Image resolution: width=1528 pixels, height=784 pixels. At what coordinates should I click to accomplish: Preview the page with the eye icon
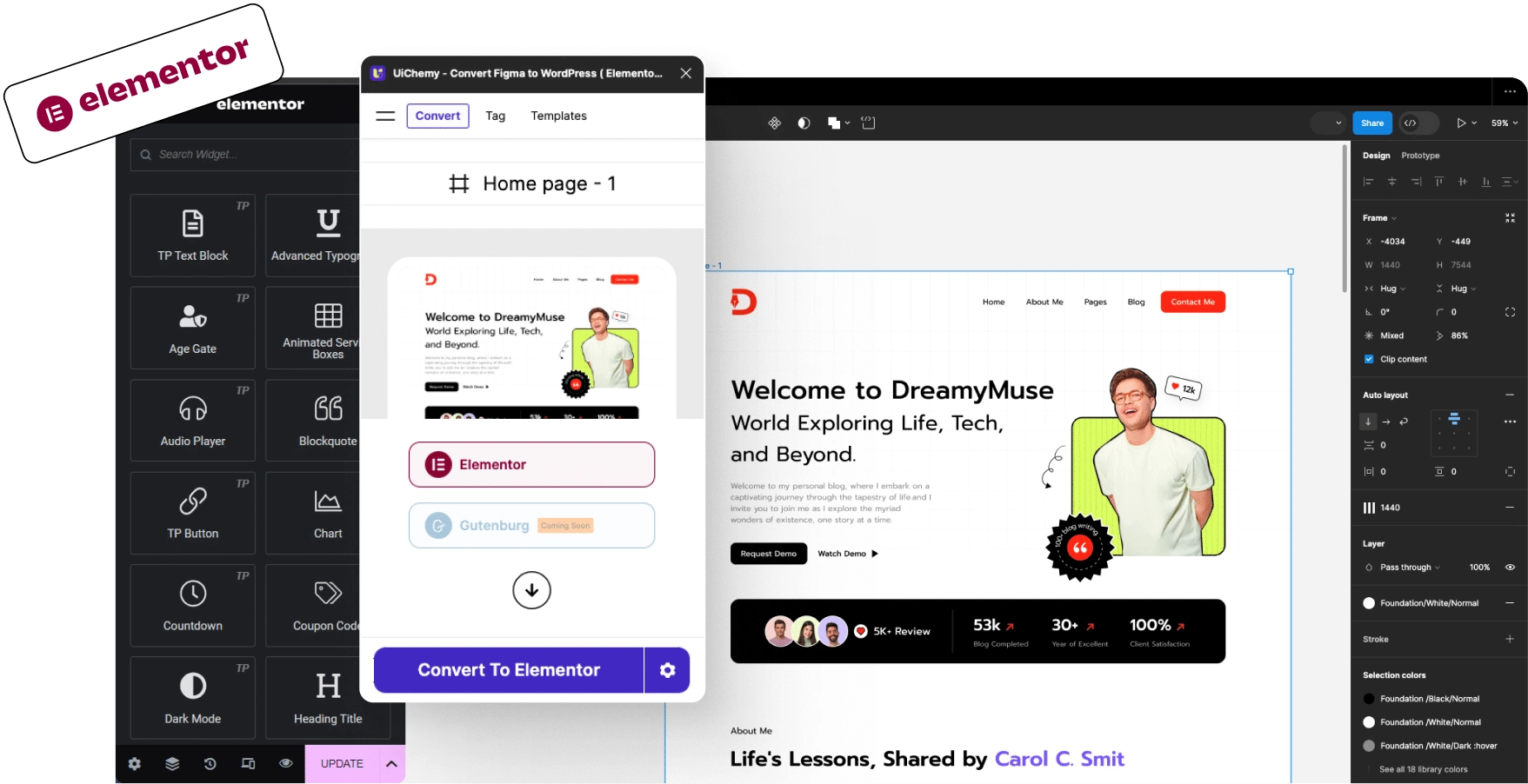(x=286, y=763)
